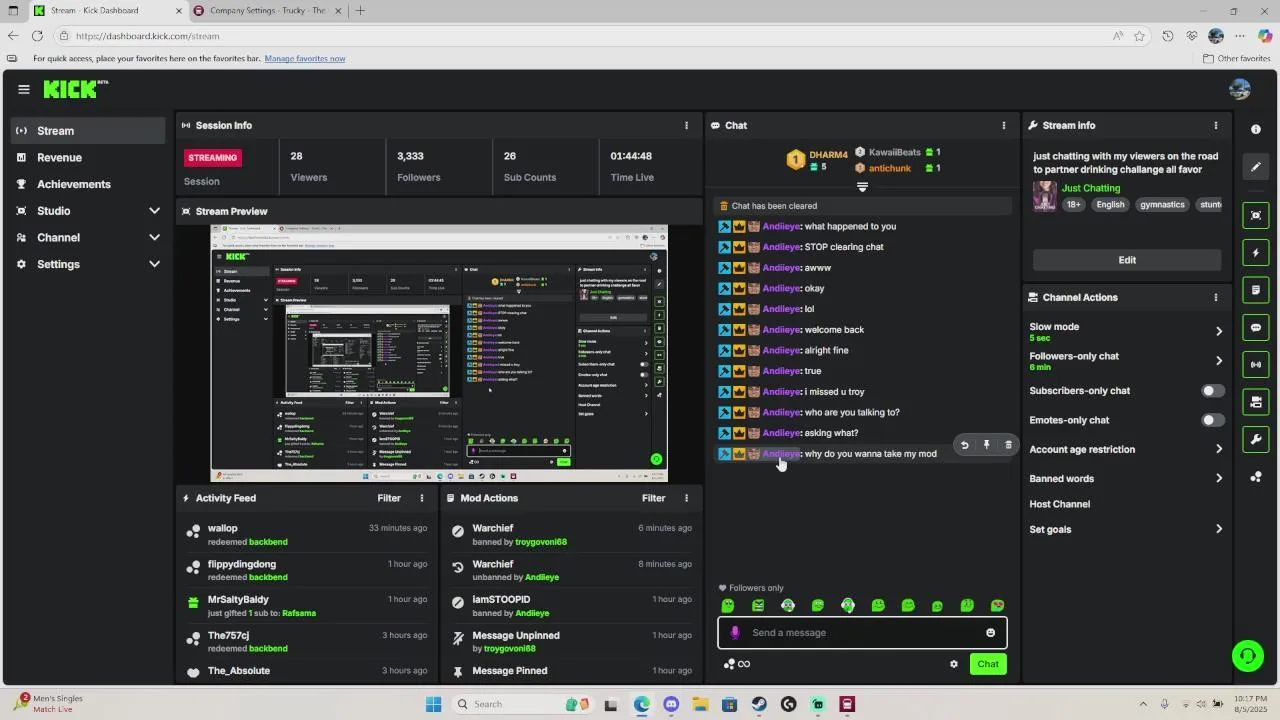Open Revenue in the left sidebar
The image size is (1280, 720).
pyautogui.click(x=88, y=158)
